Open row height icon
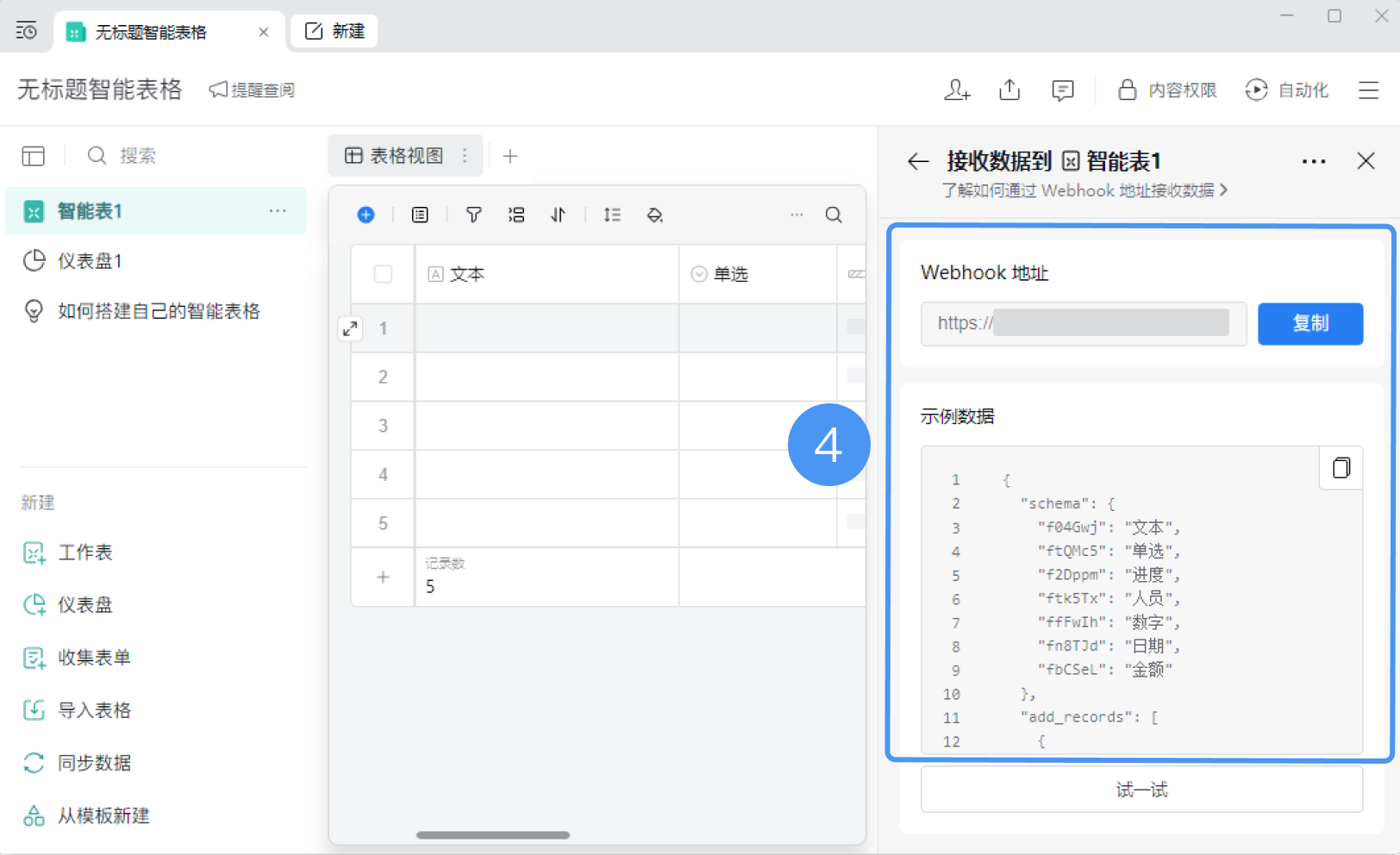 [612, 215]
